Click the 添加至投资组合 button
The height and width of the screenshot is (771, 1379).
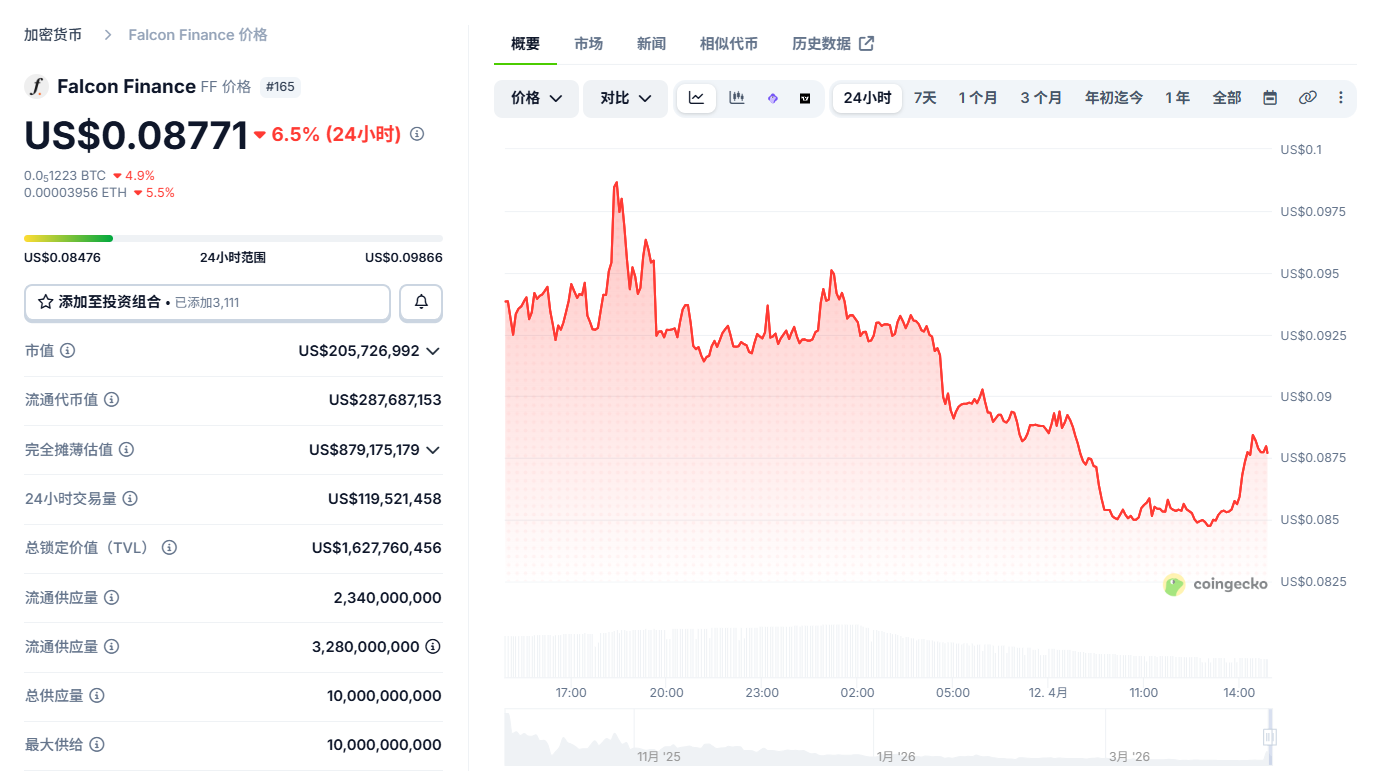tap(207, 302)
